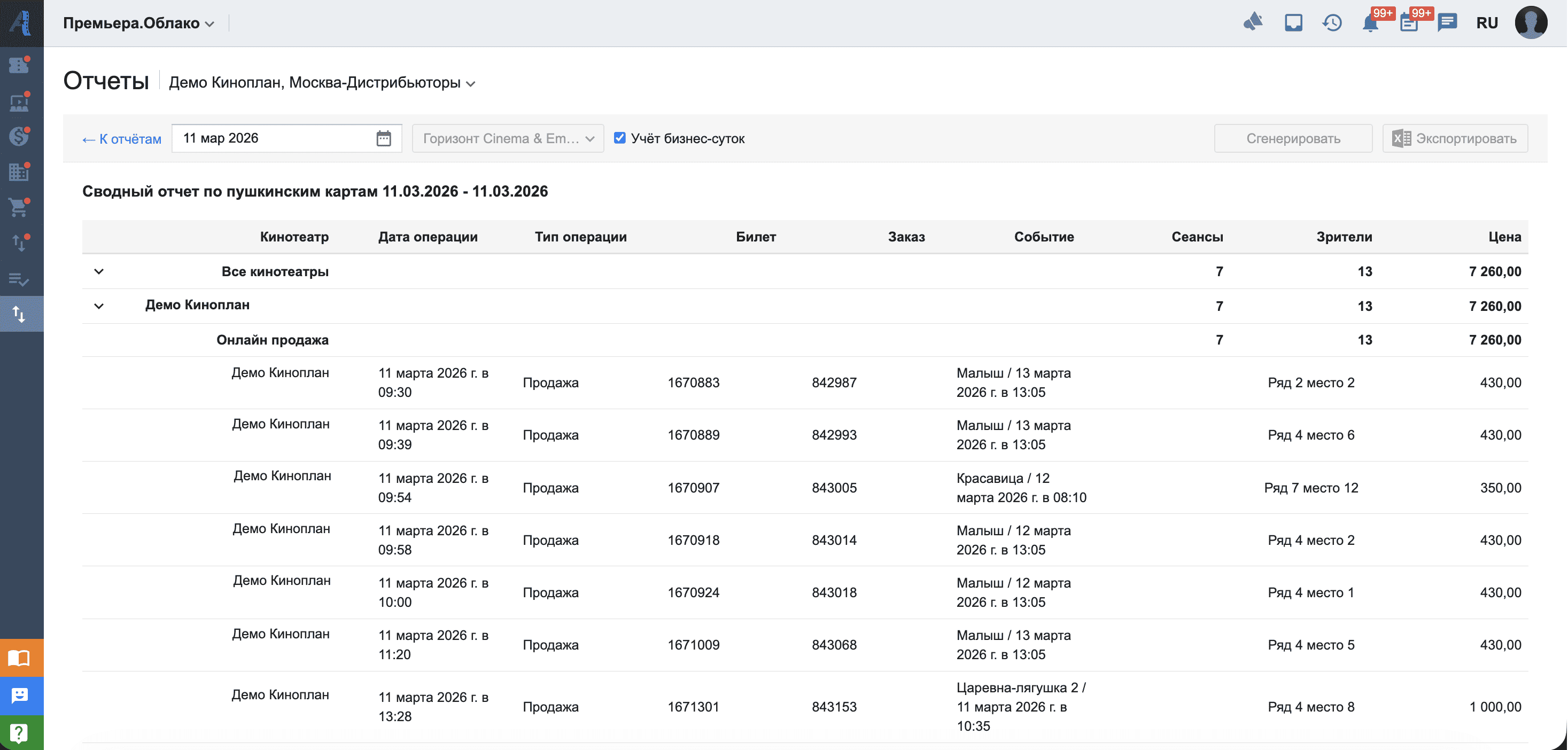Collapse the Демо Киноплан group row
1568x750 pixels.
click(99, 306)
